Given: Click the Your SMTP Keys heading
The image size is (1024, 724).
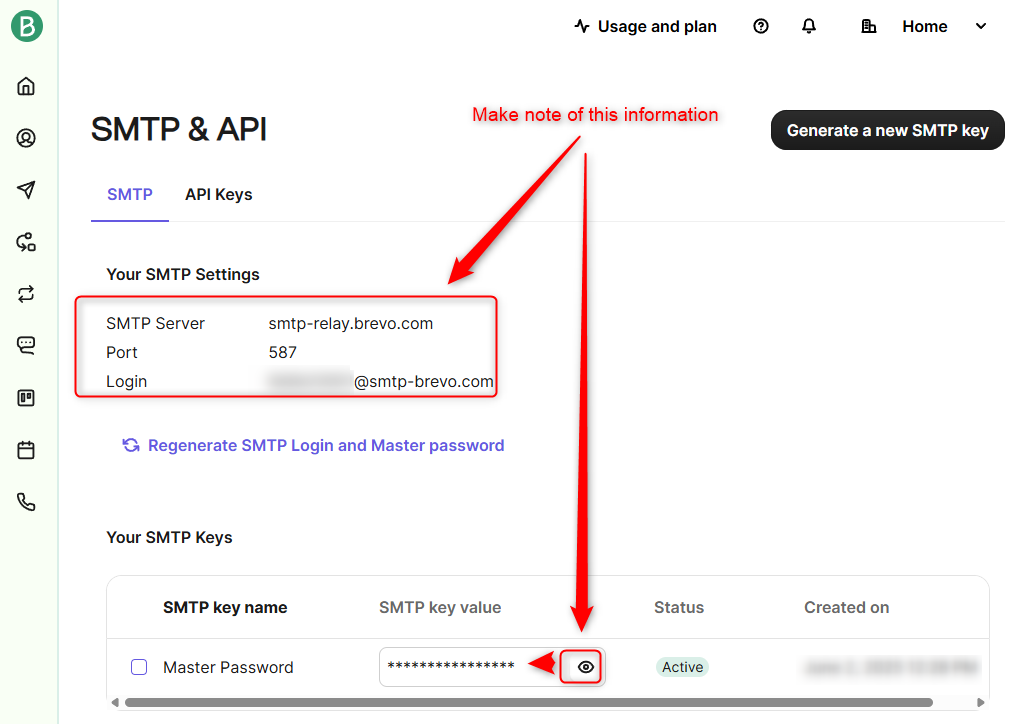Looking at the screenshot, I should pyautogui.click(x=169, y=537).
